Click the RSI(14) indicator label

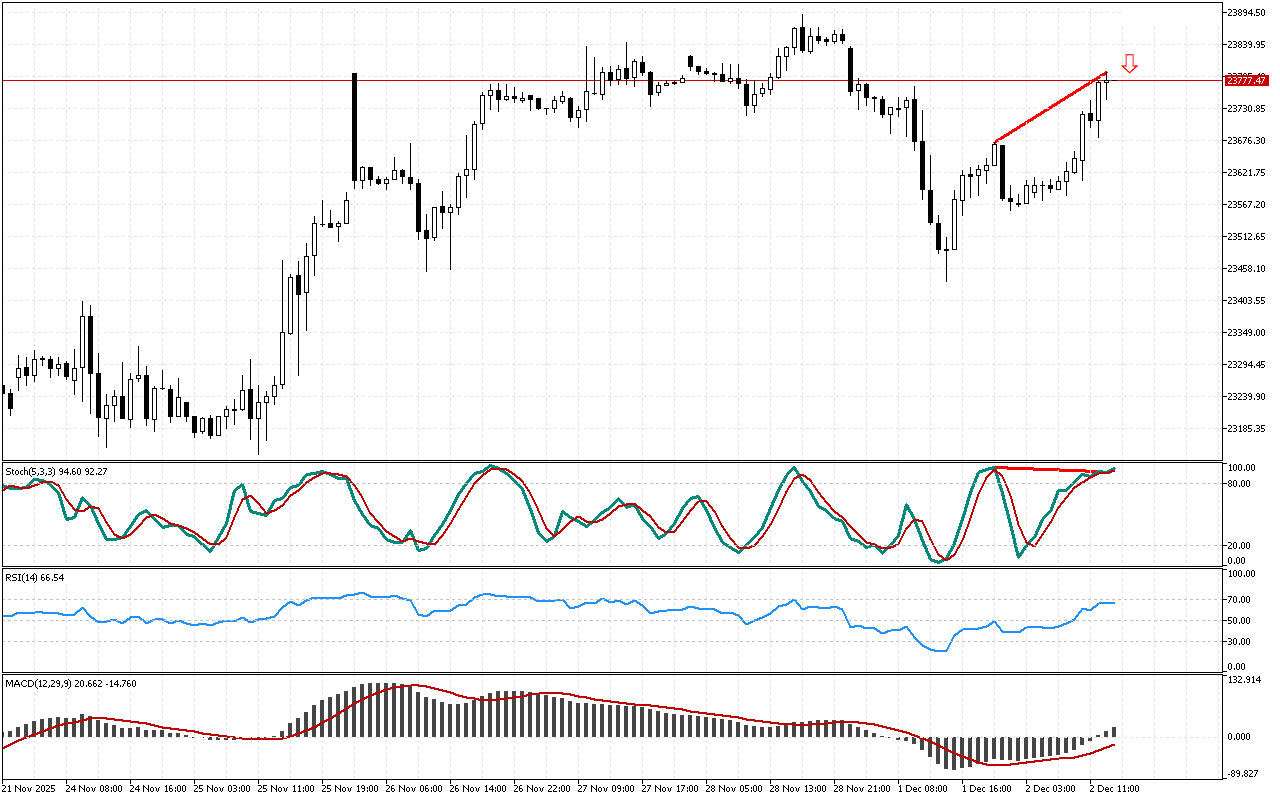(x=21, y=578)
